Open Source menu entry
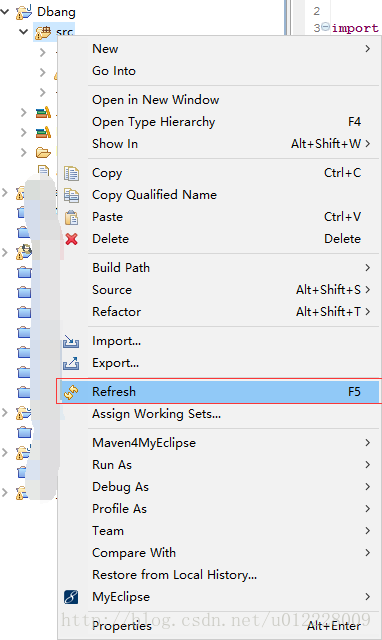The height and width of the screenshot is (640, 382). pos(218,290)
